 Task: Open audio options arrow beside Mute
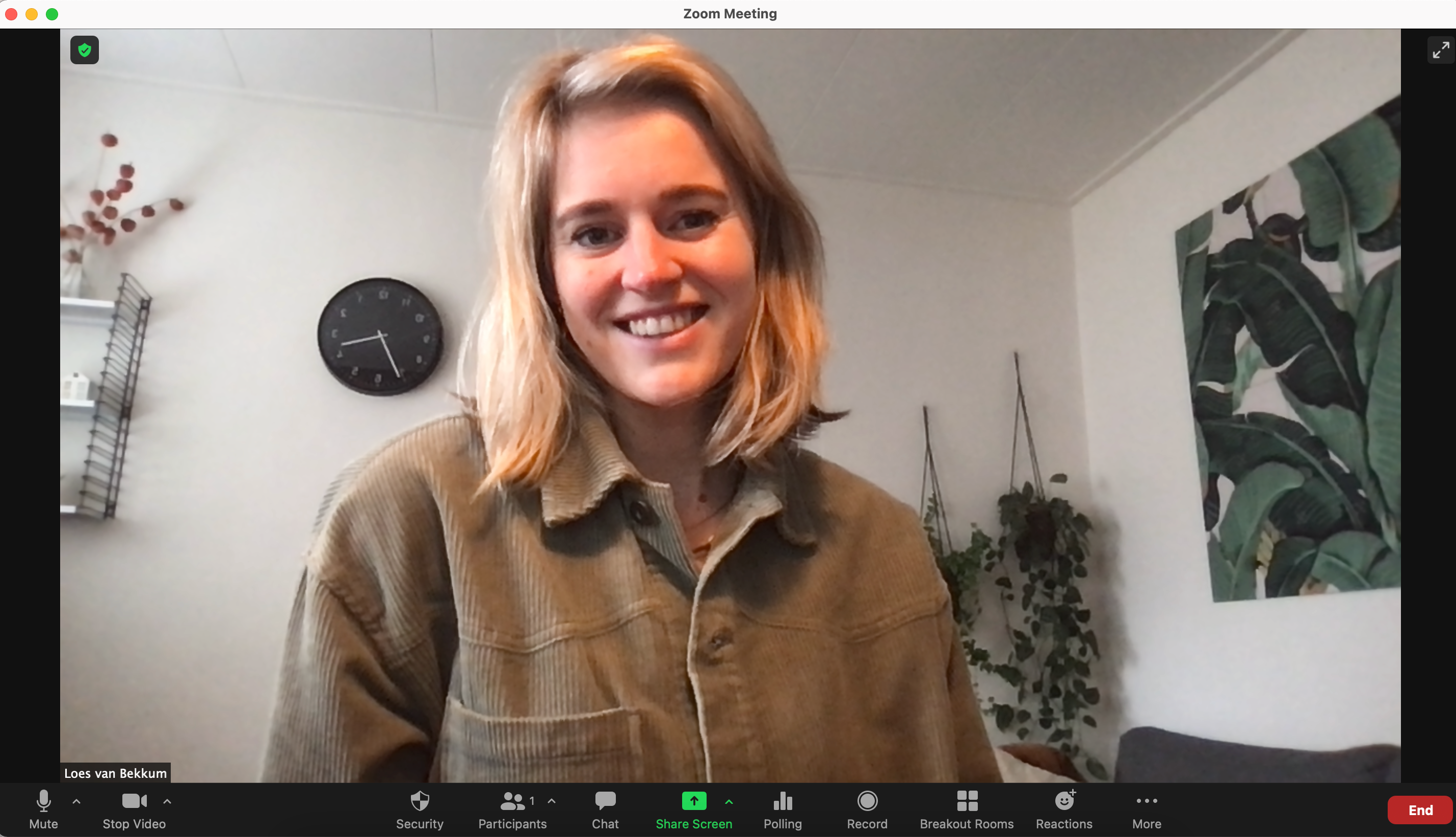(76, 801)
